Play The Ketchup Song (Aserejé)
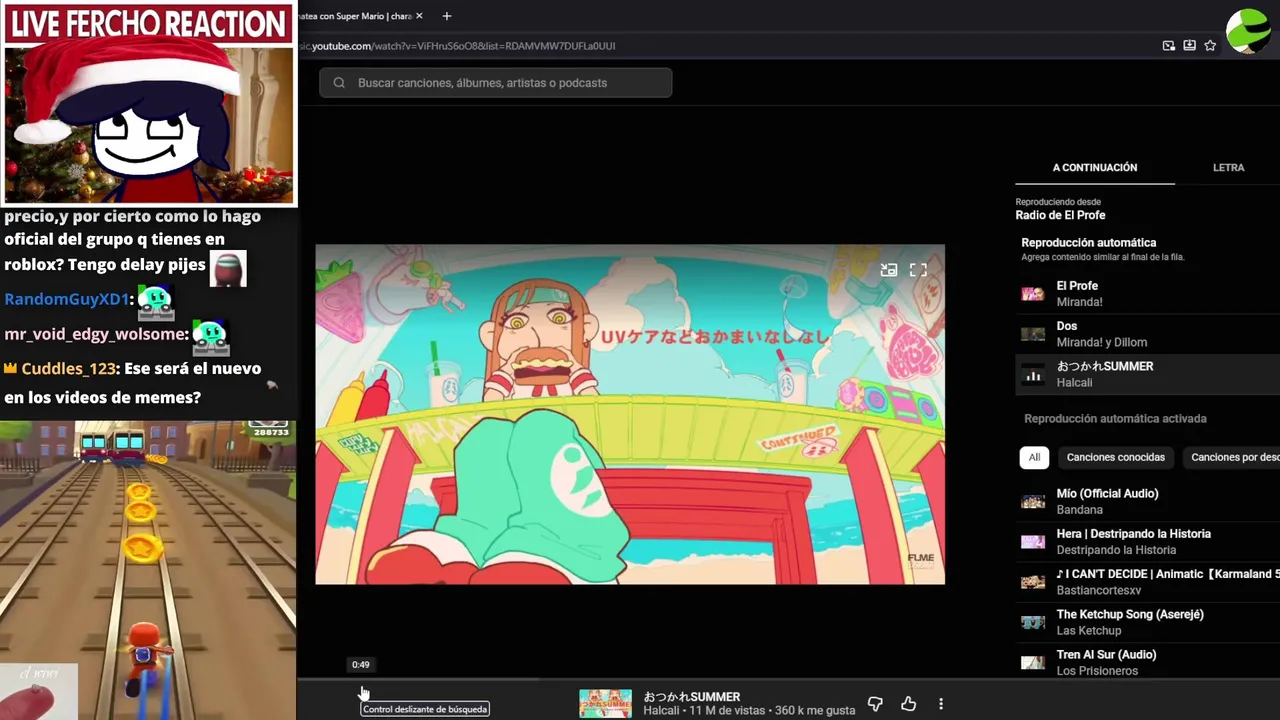 tap(1148, 622)
